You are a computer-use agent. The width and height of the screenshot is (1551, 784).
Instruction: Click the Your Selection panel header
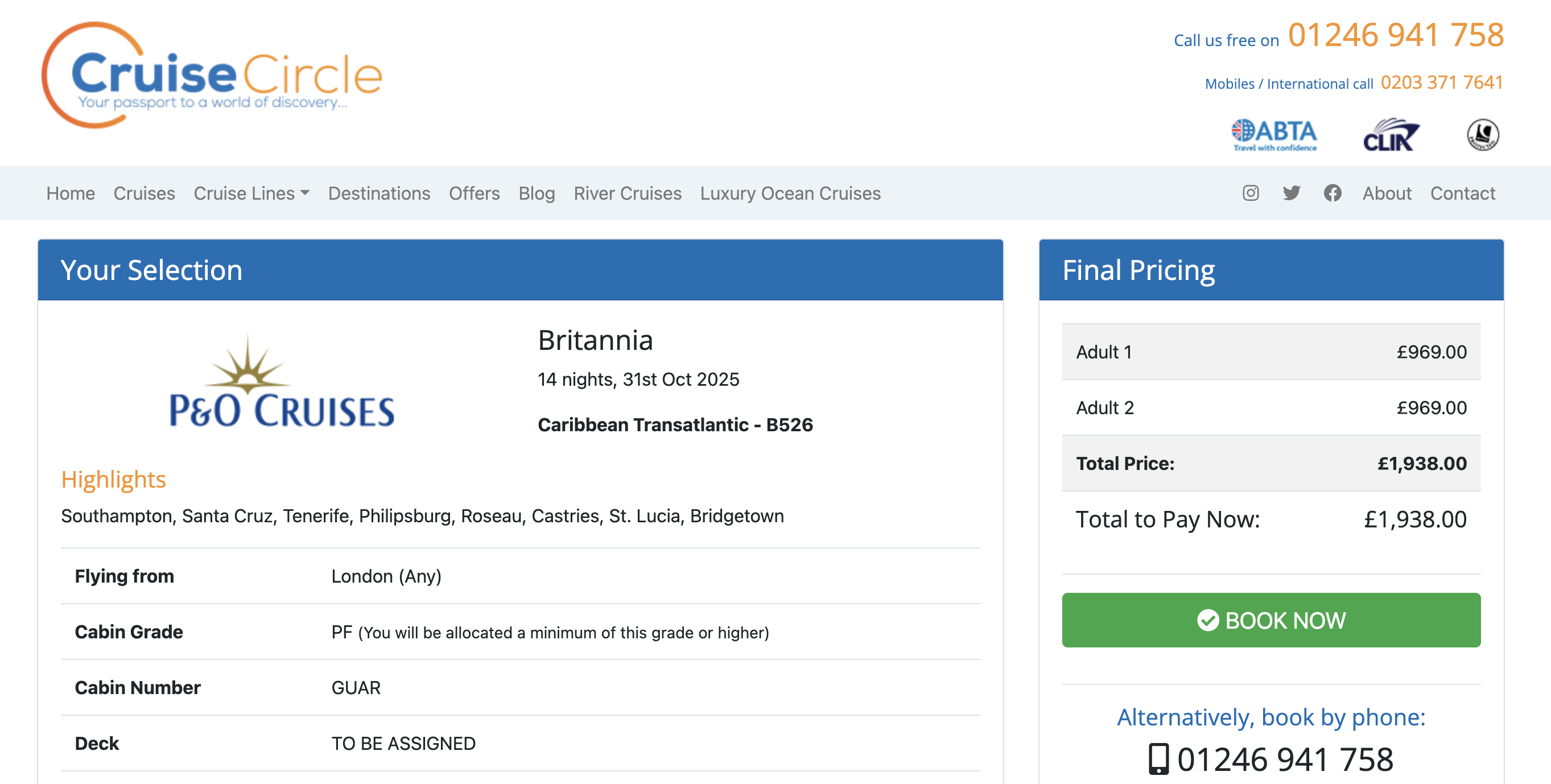(x=520, y=270)
